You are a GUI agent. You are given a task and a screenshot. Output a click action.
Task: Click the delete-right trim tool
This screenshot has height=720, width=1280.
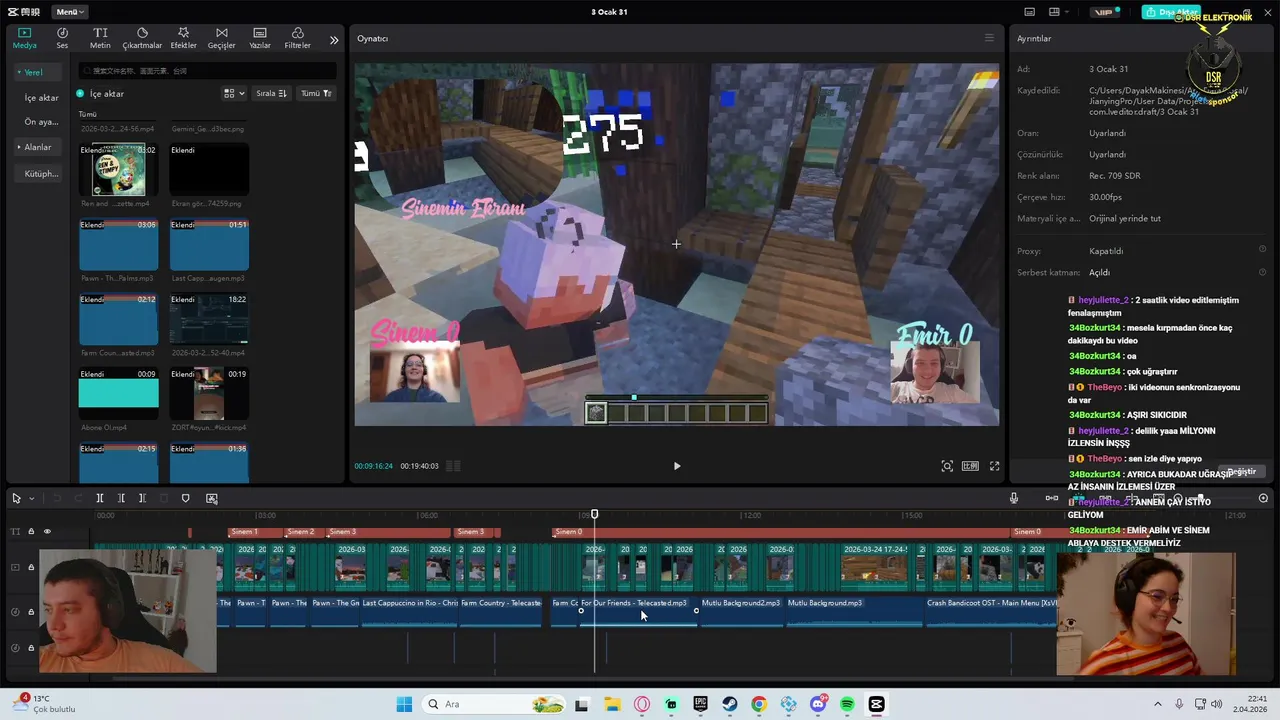pyautogui.click(x=142, y=498)
